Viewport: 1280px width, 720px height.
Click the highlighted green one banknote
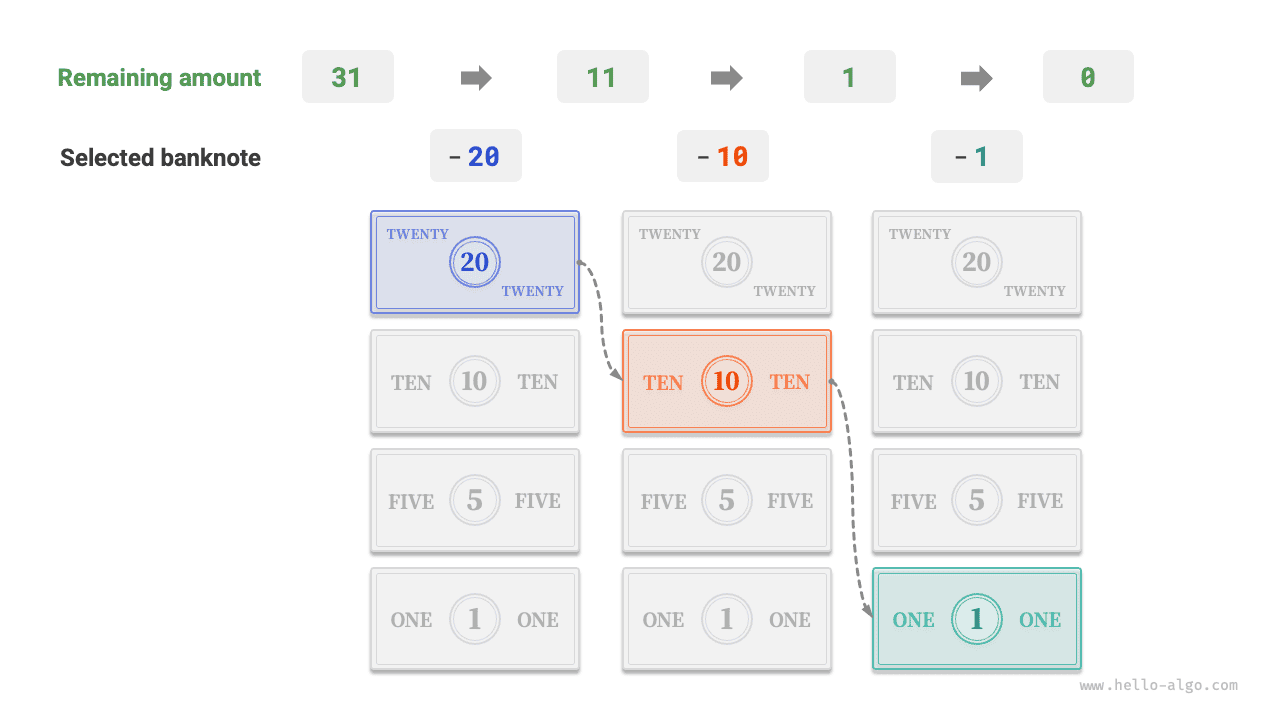point(977,619)
